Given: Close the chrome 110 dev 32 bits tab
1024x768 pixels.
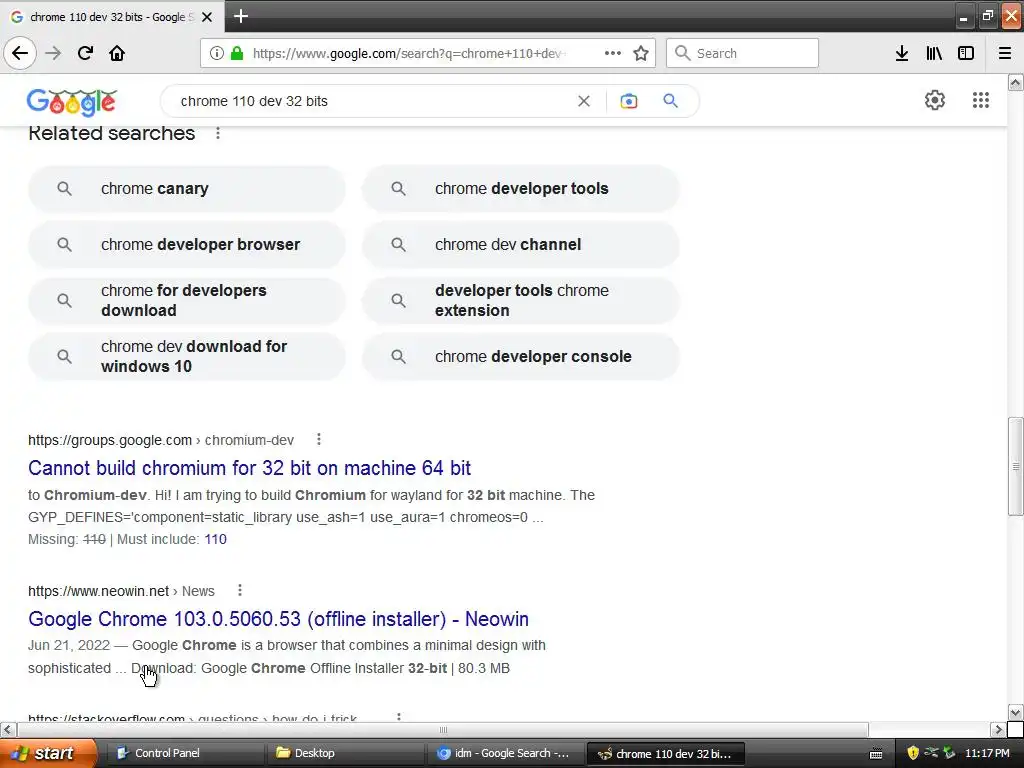Looking at the screenshot, I should tap(207, 17).
